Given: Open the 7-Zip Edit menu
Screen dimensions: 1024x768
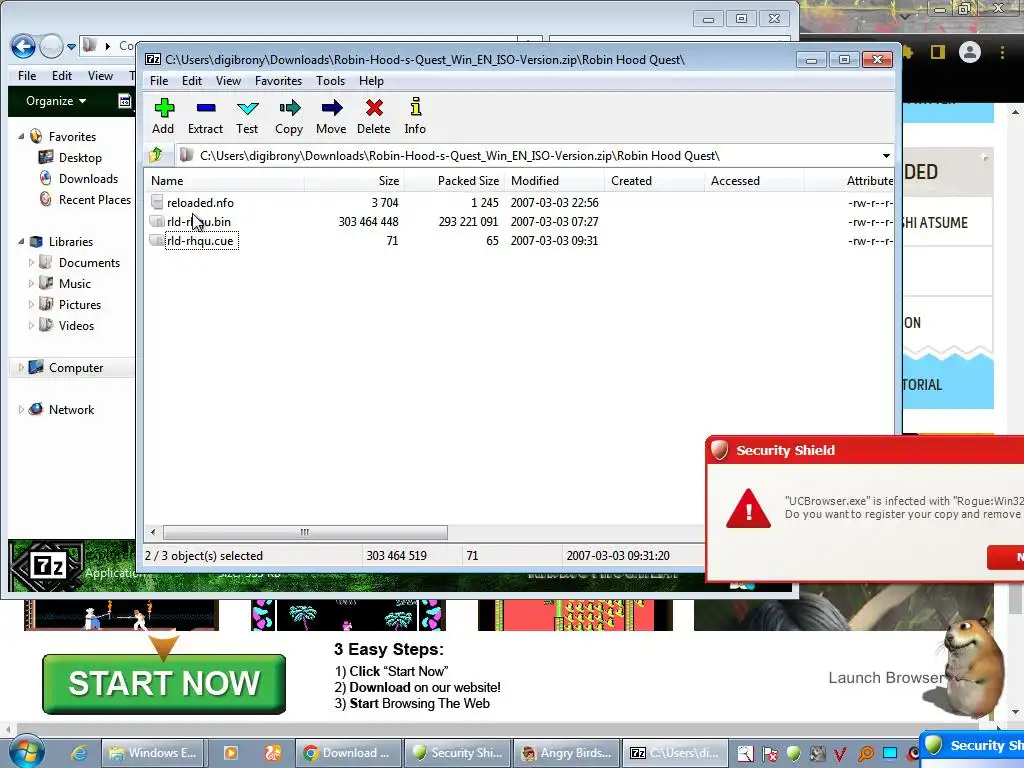Looking at the screenshot, I should [191, 81].
